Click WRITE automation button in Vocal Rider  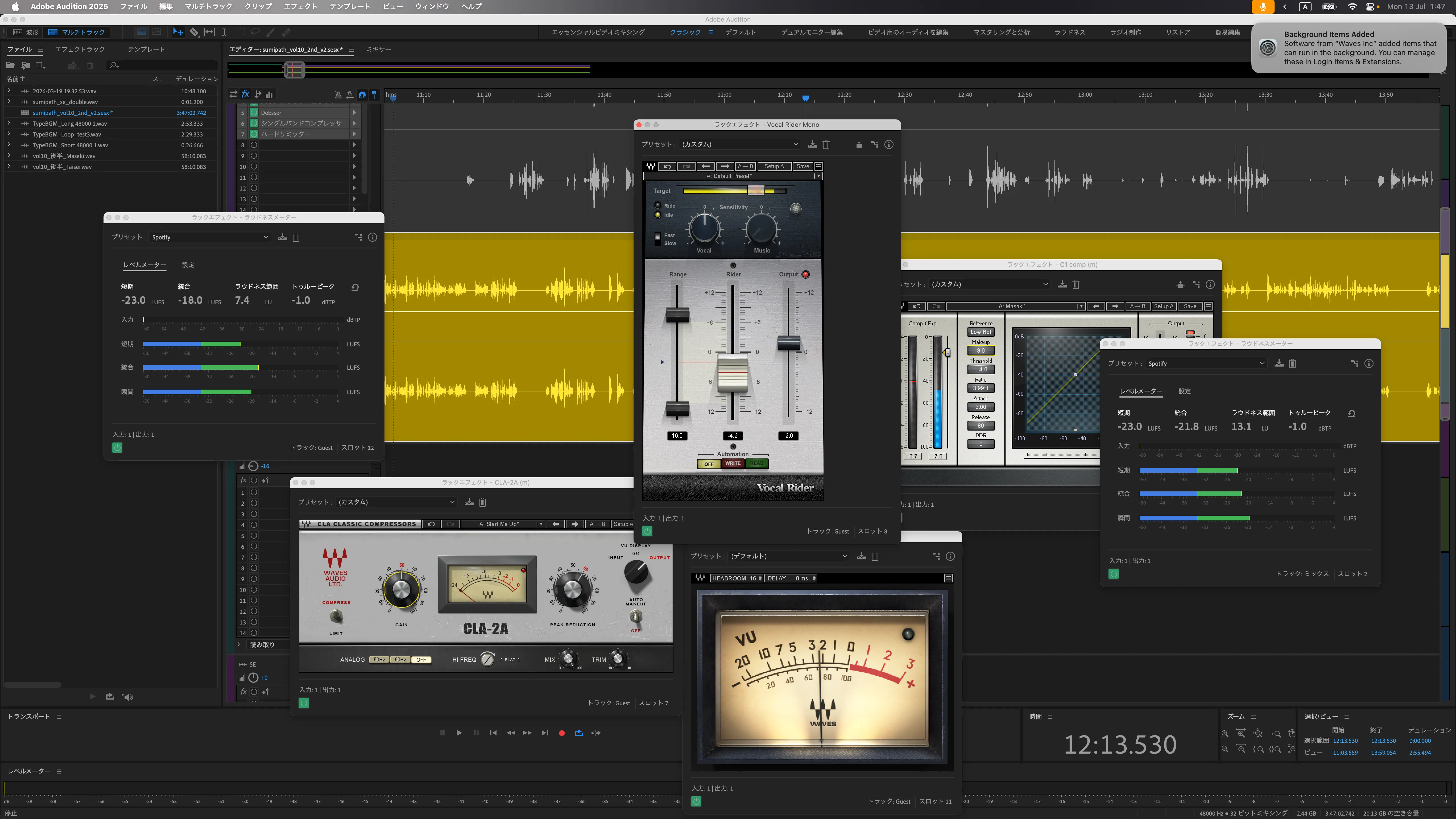pos(733,464)
